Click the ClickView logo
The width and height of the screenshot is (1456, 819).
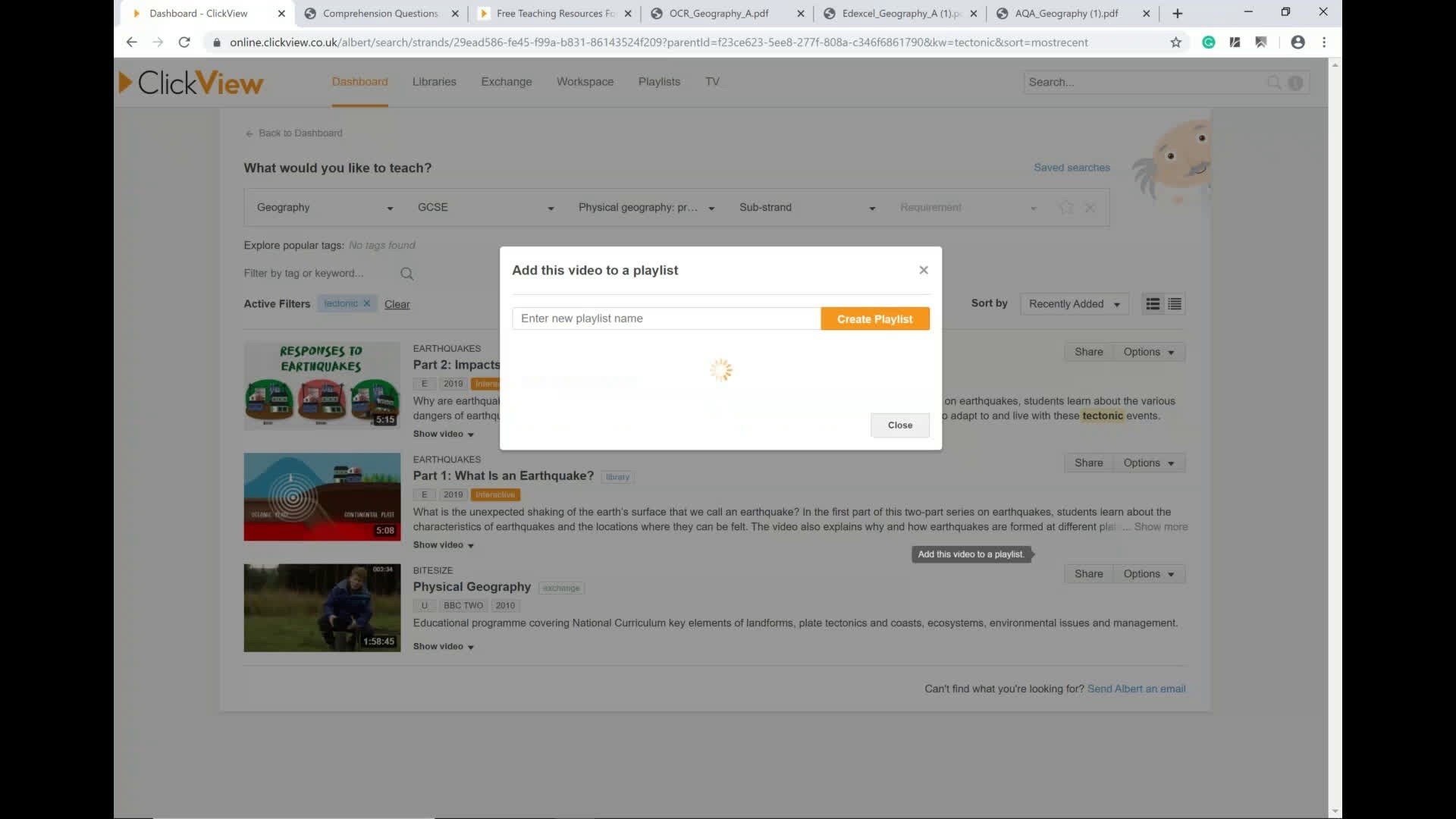tap(191, 83)
